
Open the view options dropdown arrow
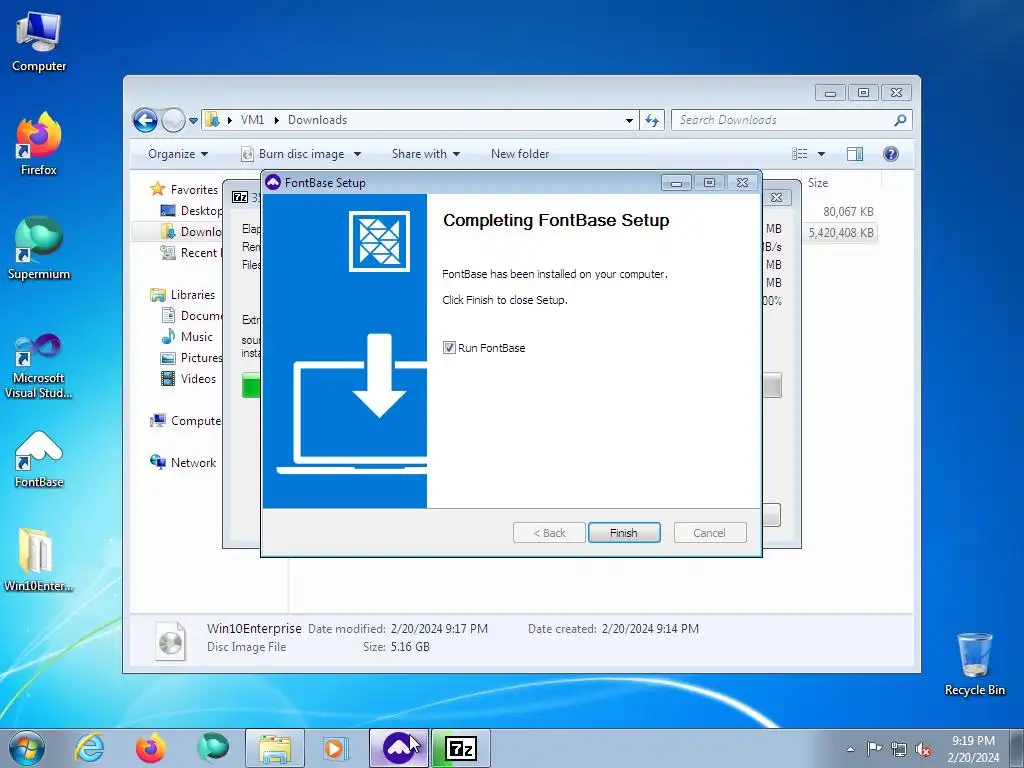tap(821, 154)
